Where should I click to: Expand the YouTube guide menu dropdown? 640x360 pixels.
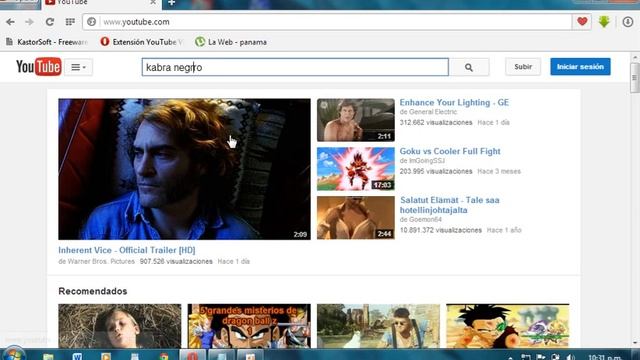(78, 67)
